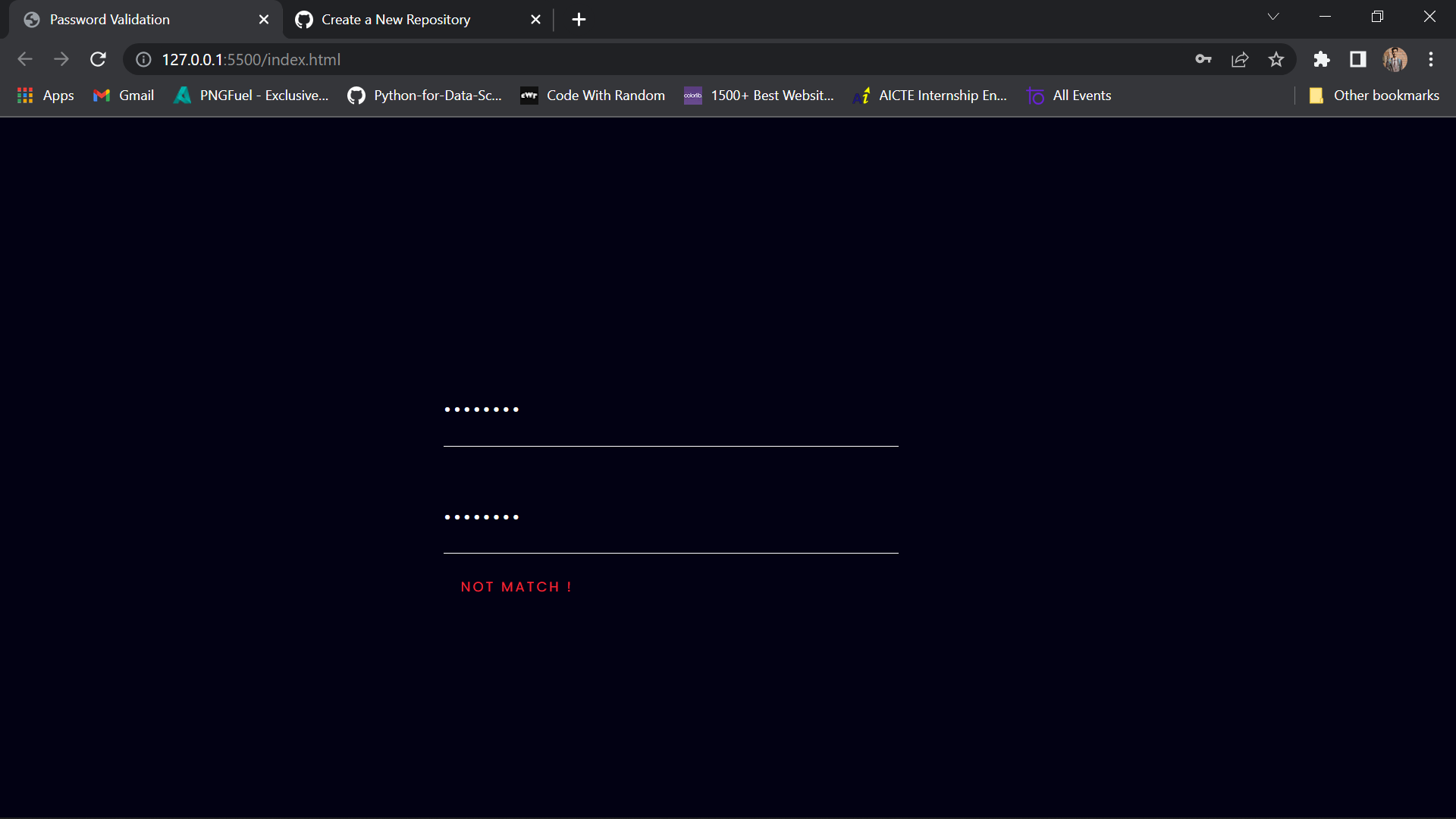Click the extensions puzzle icon
This screenshot has width=1456, height=819.
point(1321,59)
